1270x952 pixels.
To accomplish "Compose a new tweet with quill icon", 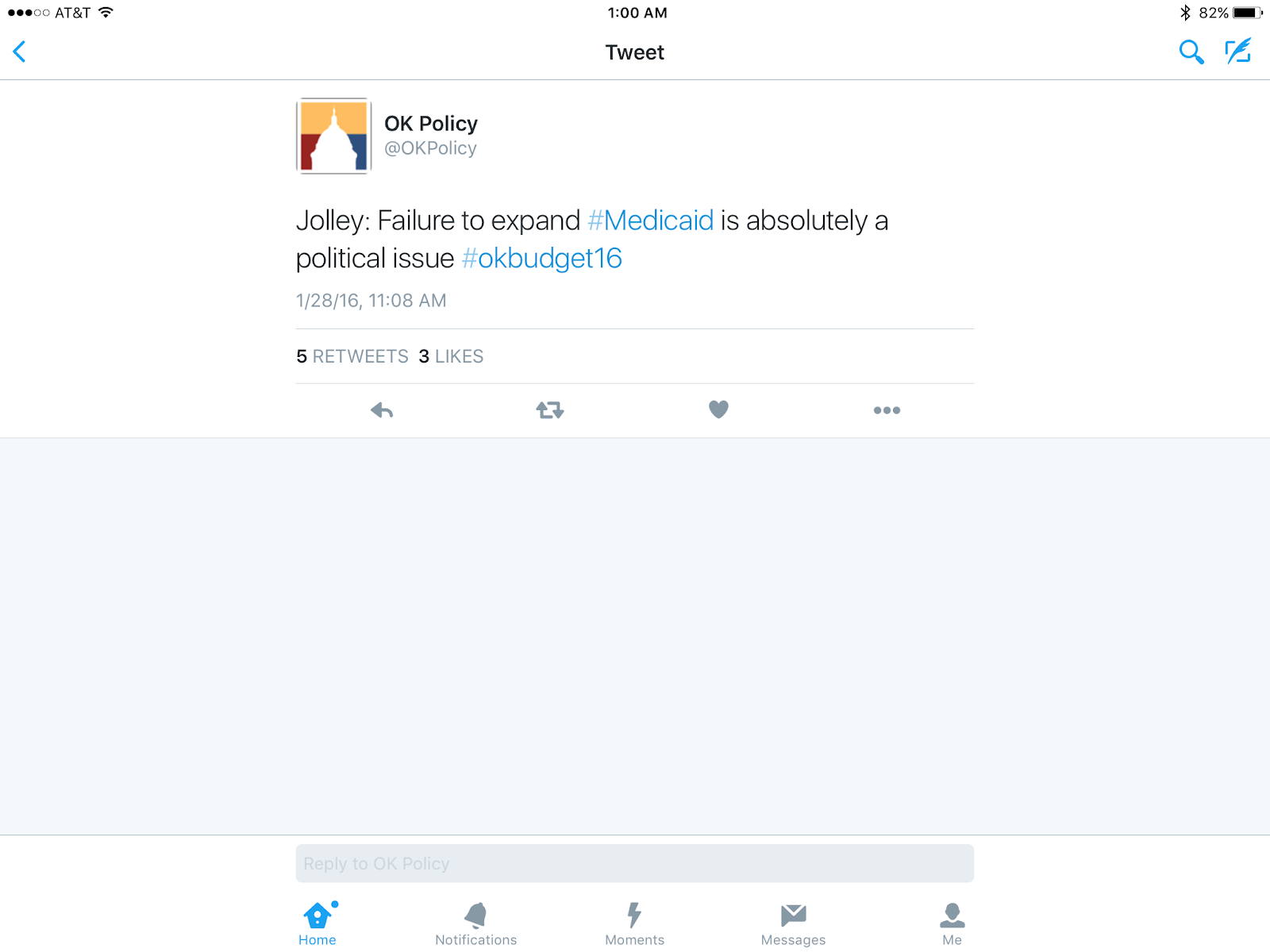I will 1238,52.
